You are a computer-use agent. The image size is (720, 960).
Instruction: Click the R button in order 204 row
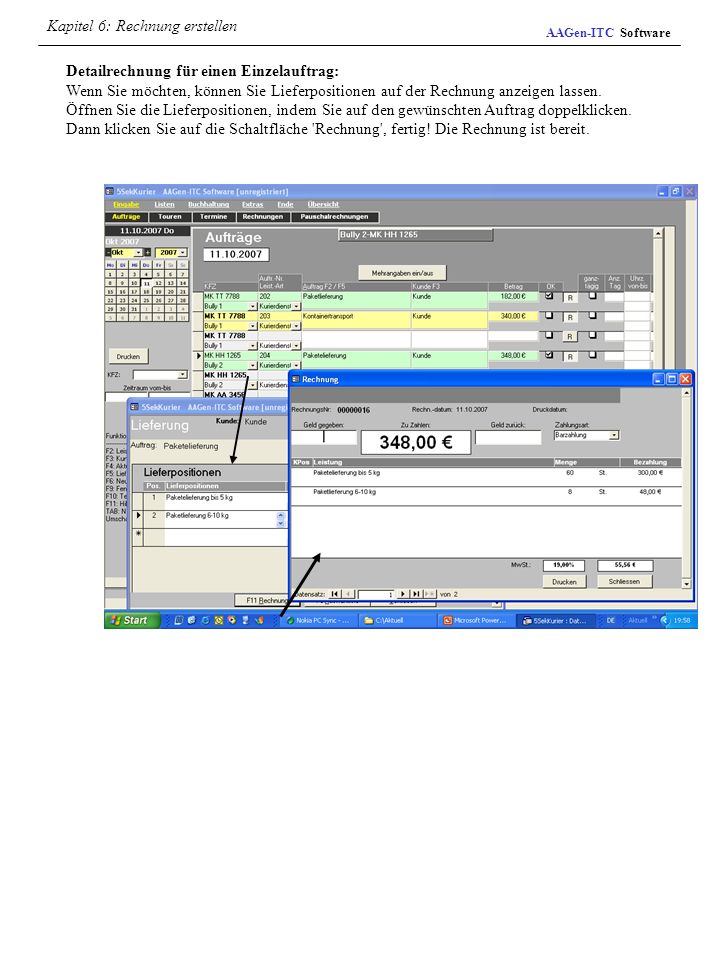pyautogui.click(x=569, y=356)
